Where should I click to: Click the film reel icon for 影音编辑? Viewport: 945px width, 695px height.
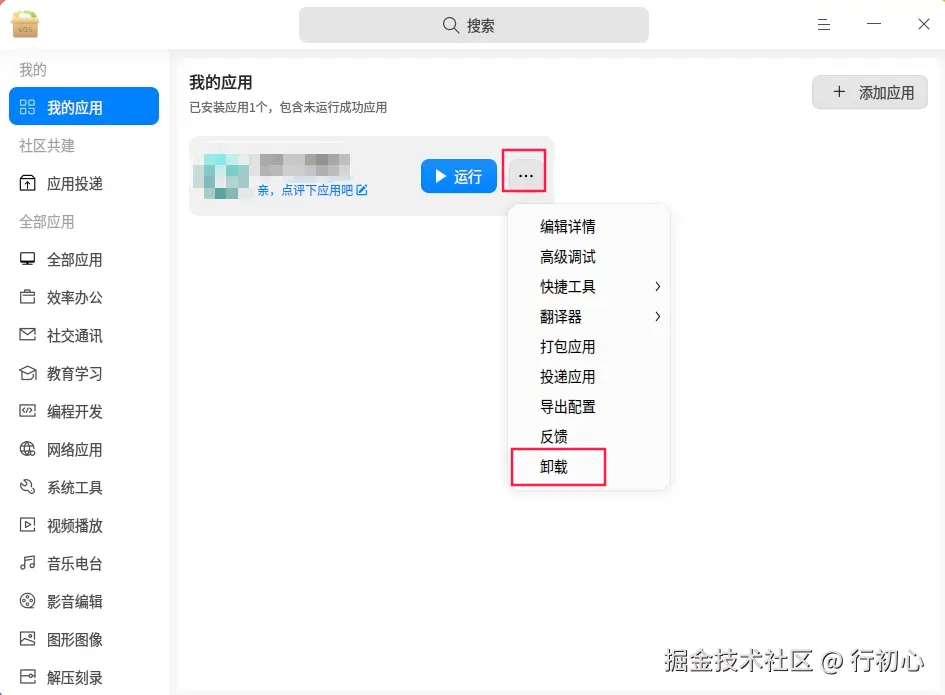pyautogui.click(x=28, y=601)
